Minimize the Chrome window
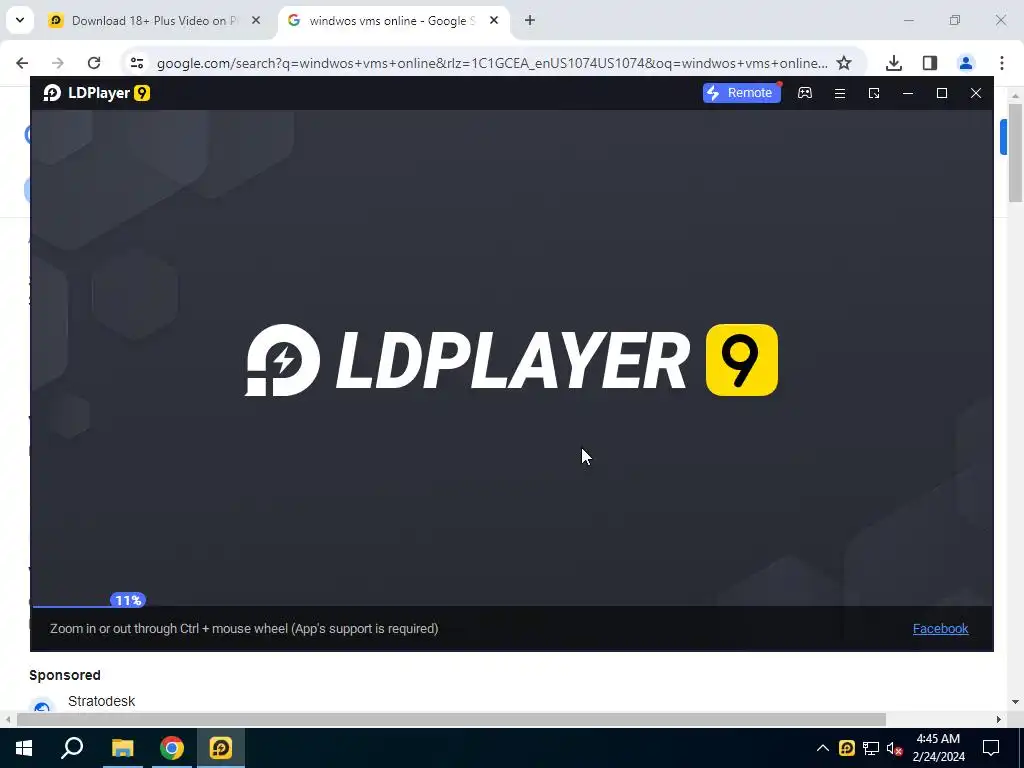 908,21
